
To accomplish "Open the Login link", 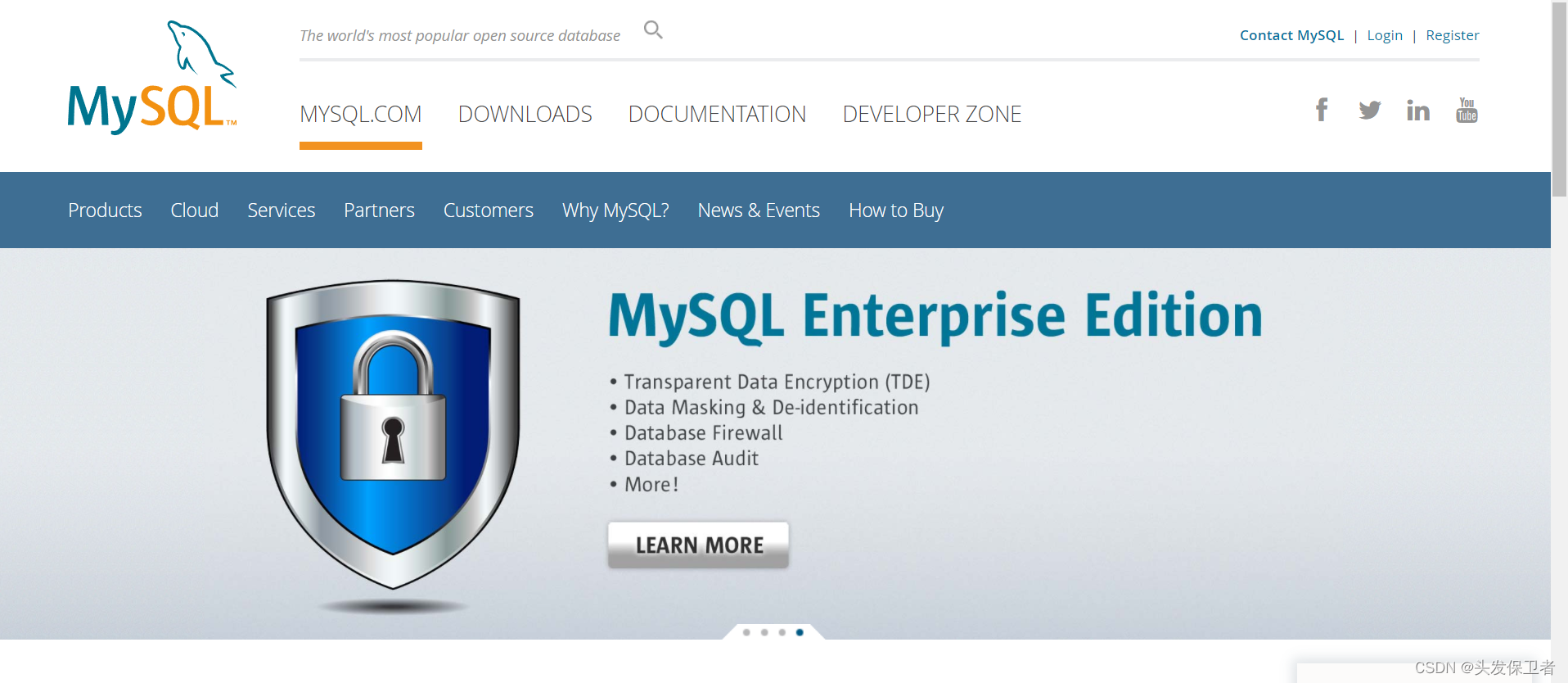I will pos(1385,35).
